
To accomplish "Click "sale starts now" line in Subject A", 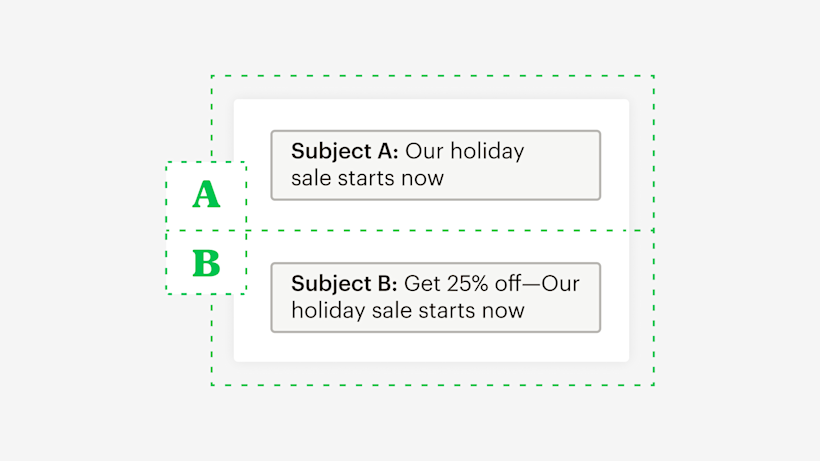I will tap(367, 179).
